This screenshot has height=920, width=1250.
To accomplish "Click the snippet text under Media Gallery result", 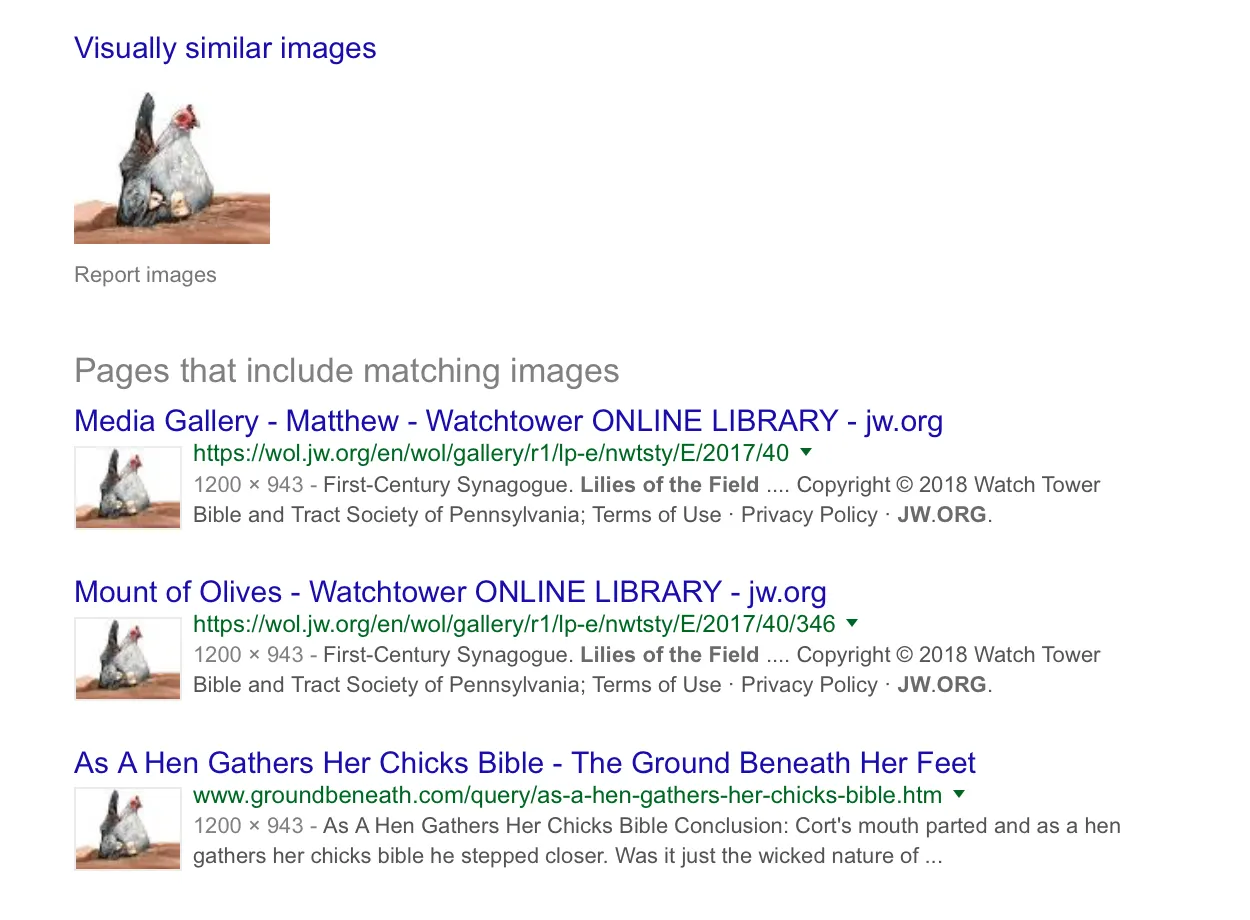I will 646,500.
